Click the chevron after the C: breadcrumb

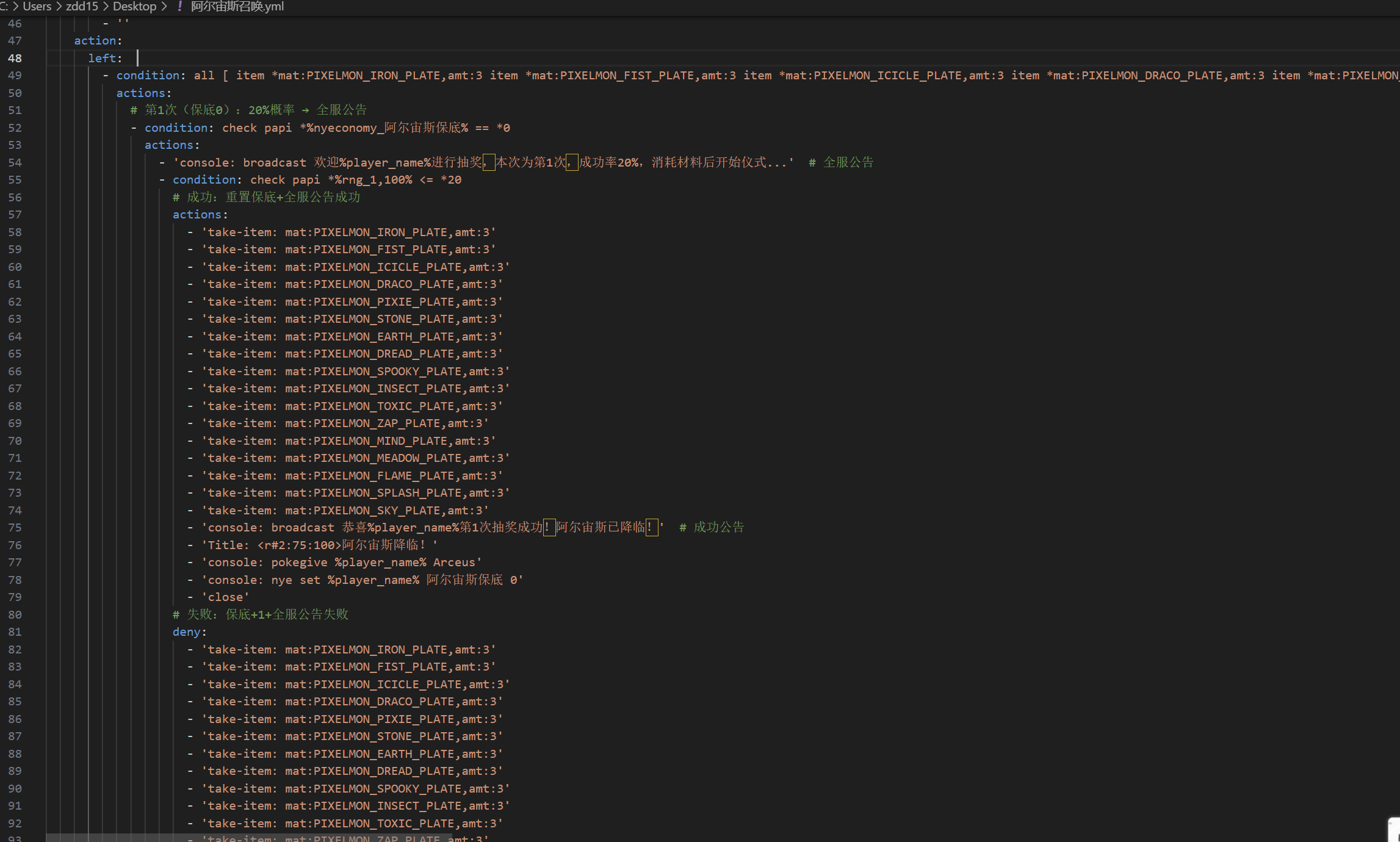(15, 7)
